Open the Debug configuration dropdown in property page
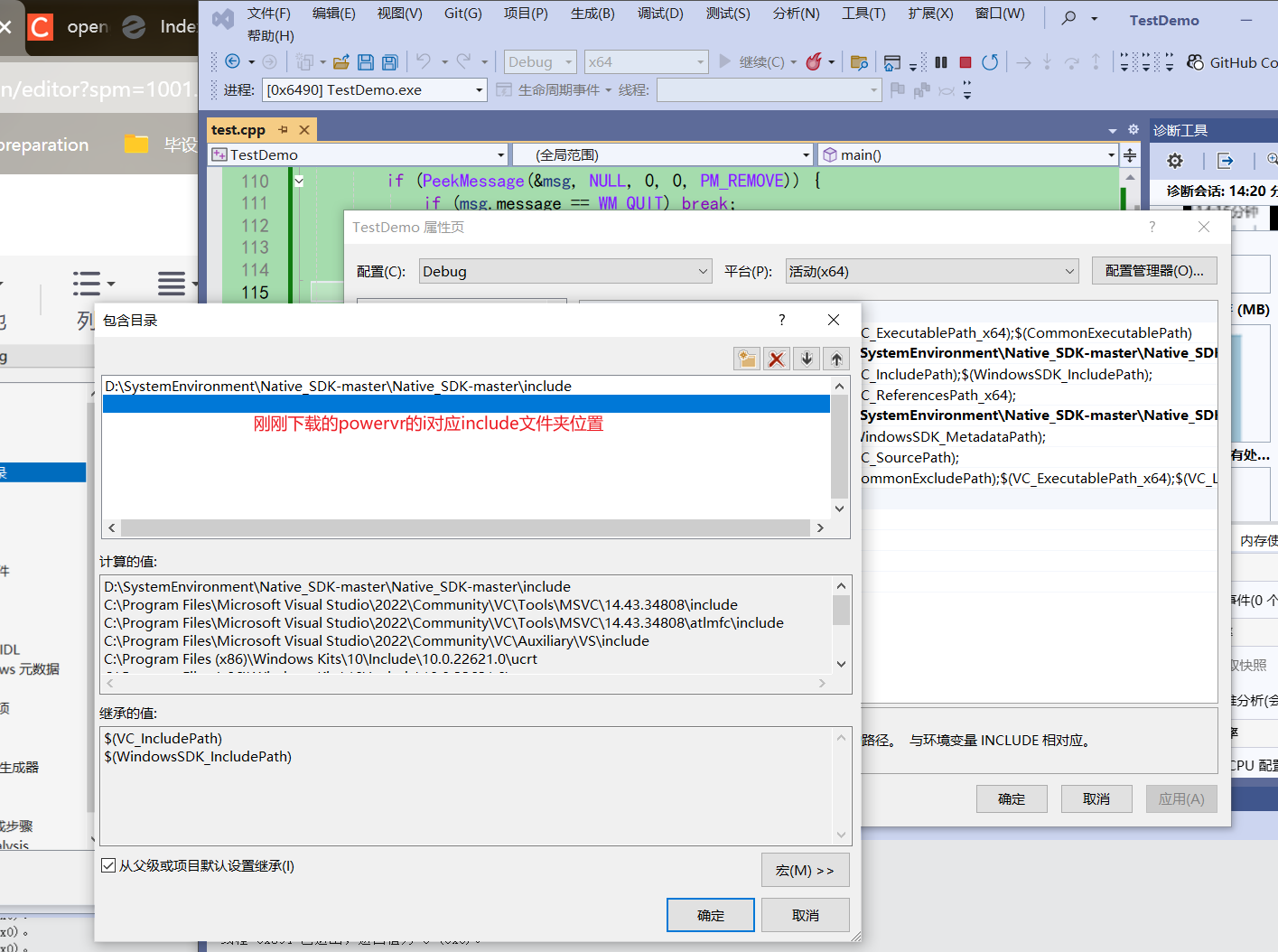This screenshot has height=952, width=1278. point(565,271)
